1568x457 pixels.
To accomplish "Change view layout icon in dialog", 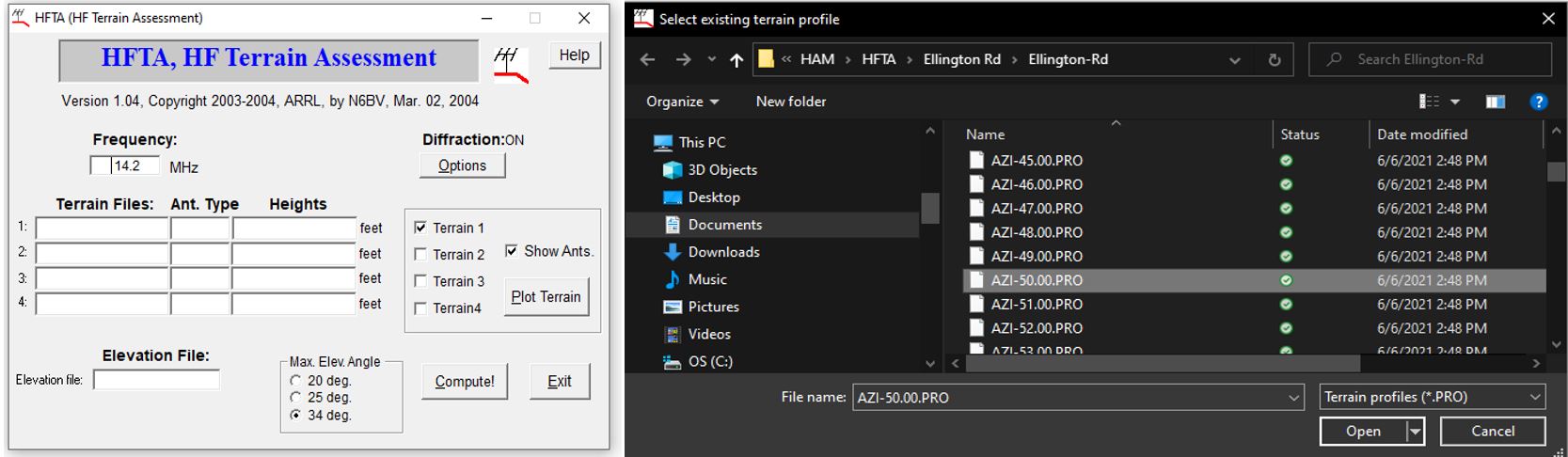I will tap(1429, 102).
